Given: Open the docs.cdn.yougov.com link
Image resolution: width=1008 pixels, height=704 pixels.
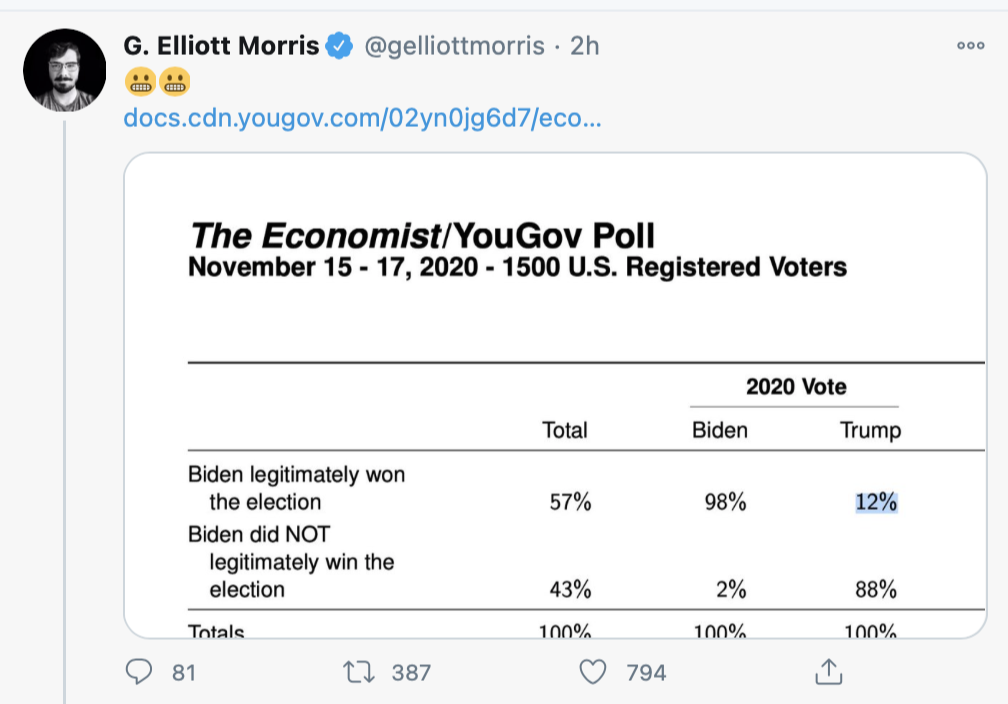Looking at the screenshot, I should coord(362,118).
